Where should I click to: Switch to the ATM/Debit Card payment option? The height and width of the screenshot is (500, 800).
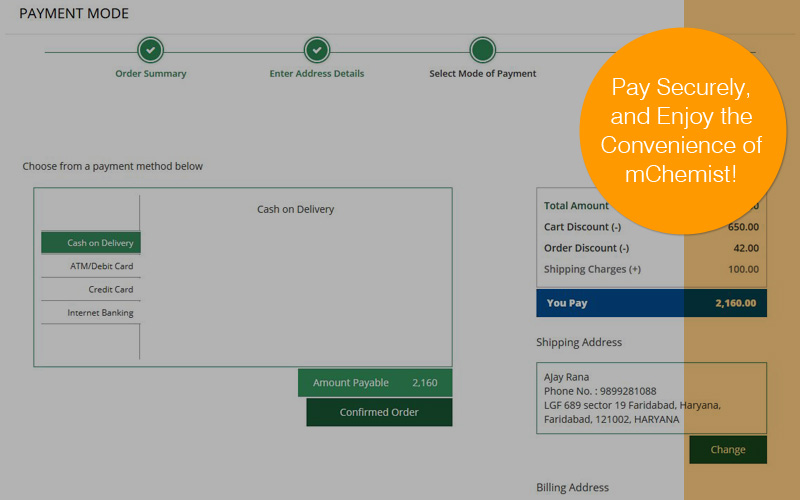coord(91,266)
